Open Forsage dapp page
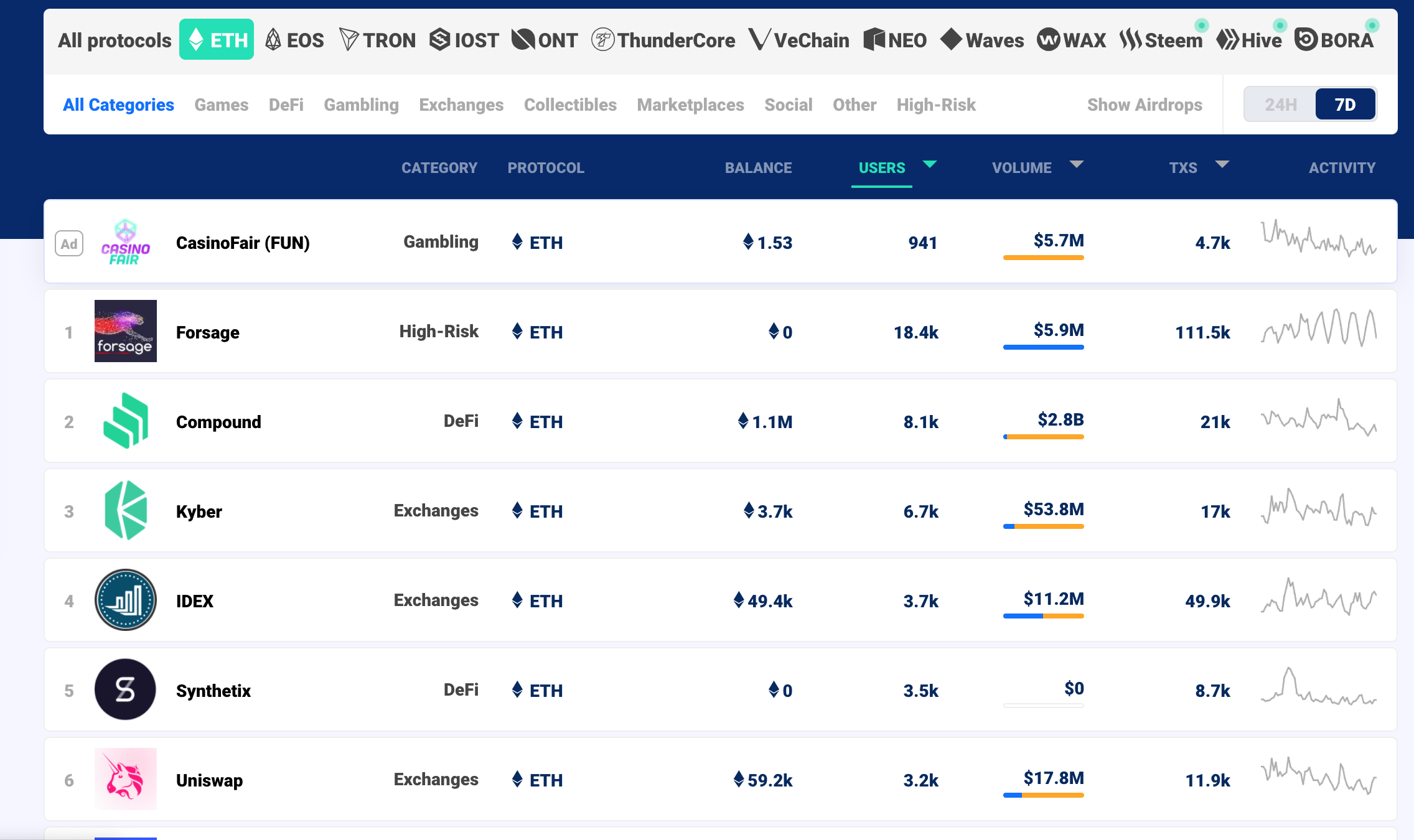 208,332
